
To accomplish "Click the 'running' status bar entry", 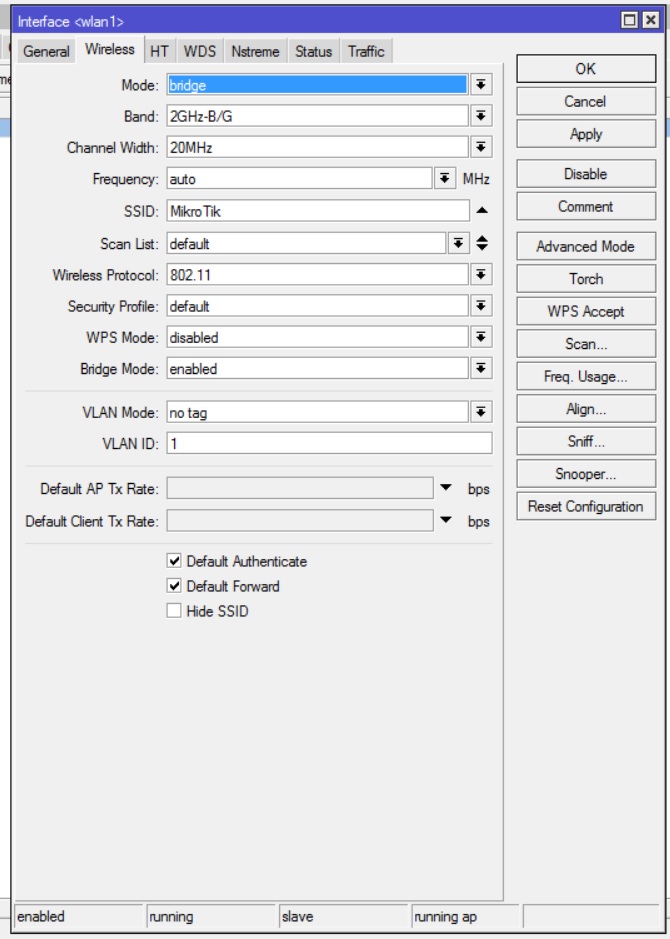I will [x=171, y=916].
